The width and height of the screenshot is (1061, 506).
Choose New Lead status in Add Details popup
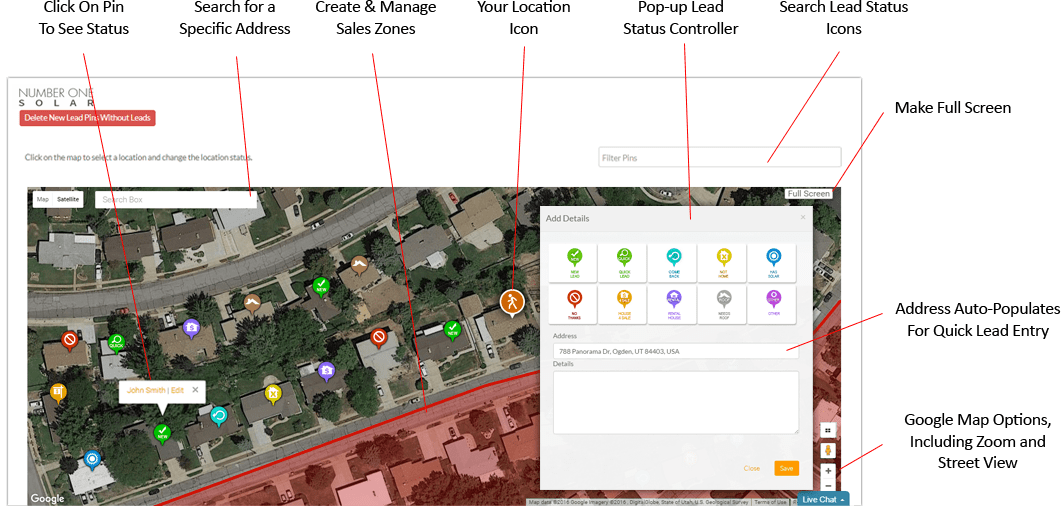pyautogui.click(x=574, y=262)
